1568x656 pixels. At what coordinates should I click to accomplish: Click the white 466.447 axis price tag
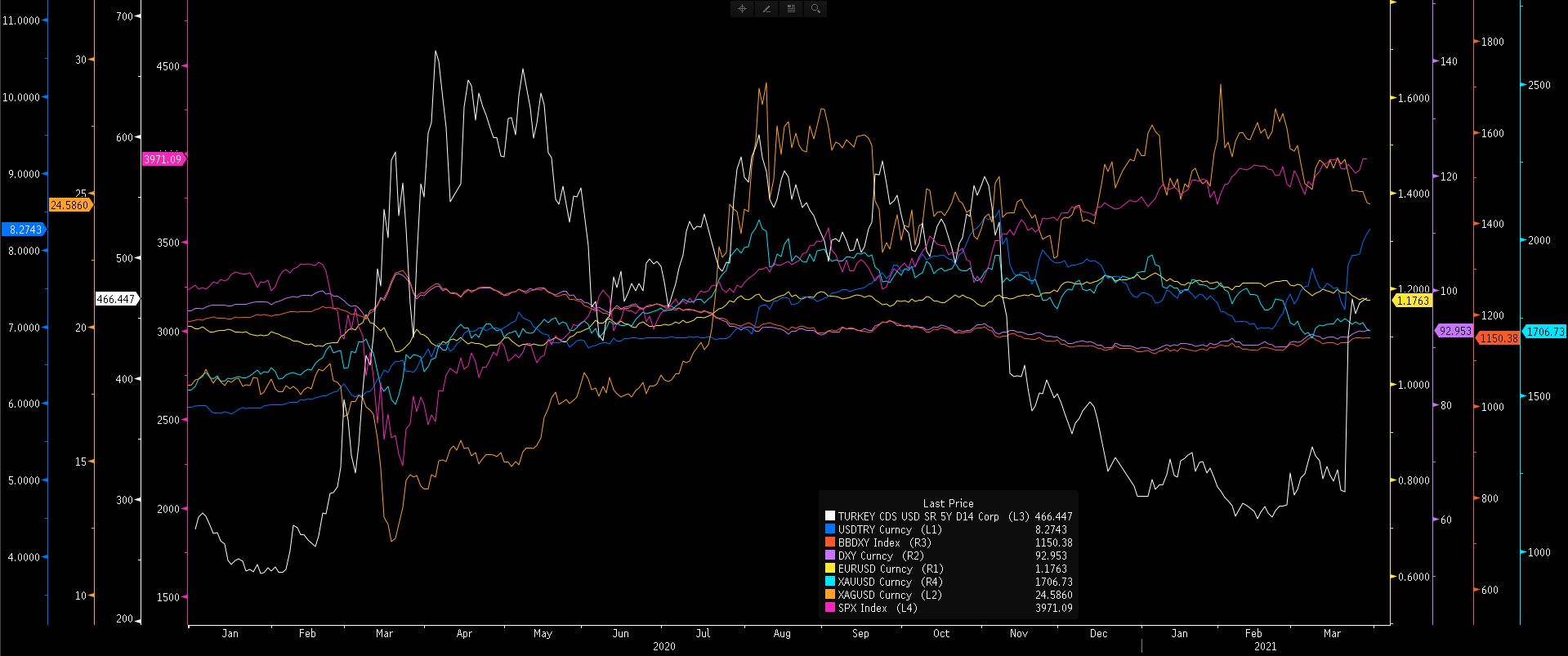pyautogui.click(x=116, y=299)
